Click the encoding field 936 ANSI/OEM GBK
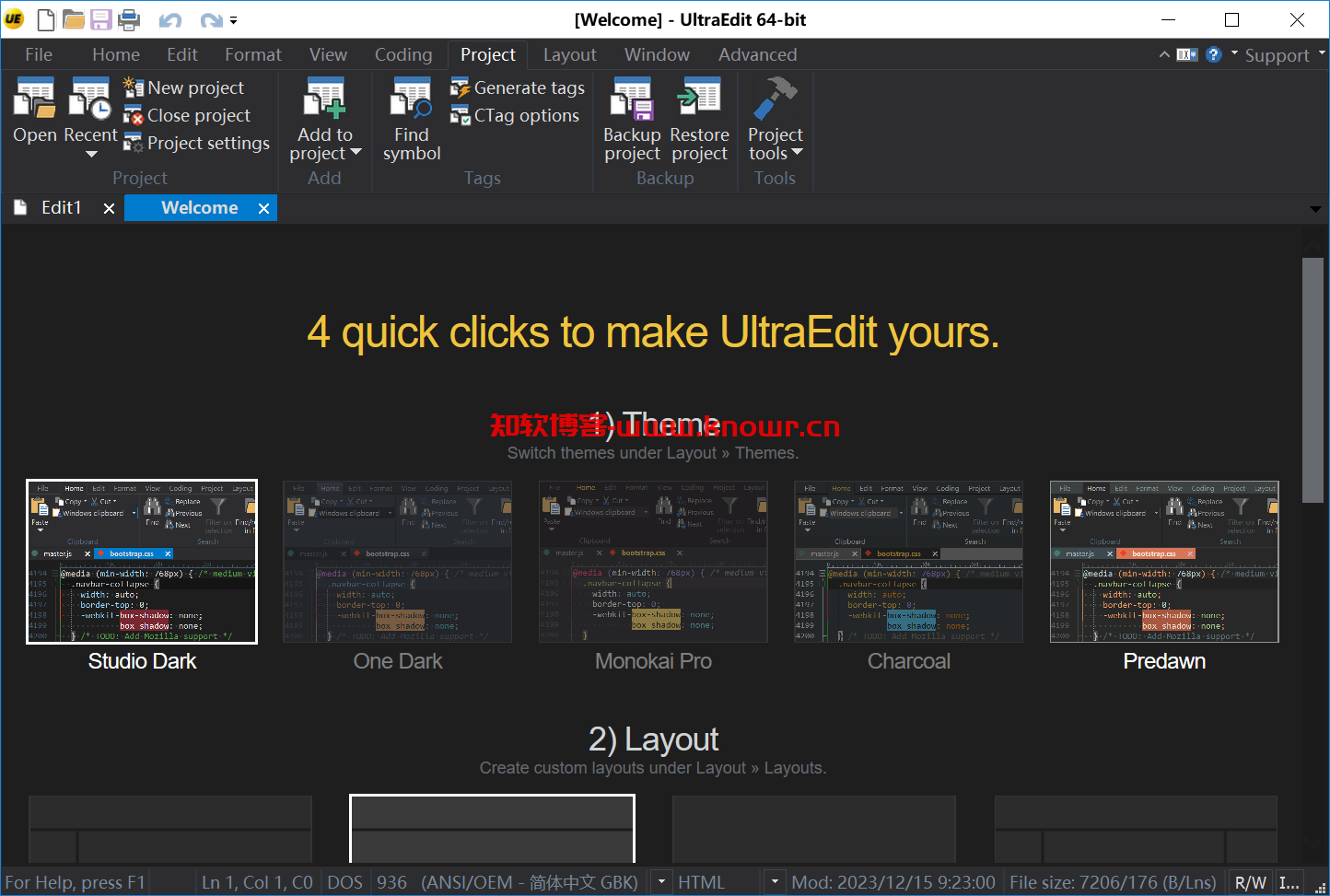The height and width of the screenshot is (896, 1330). point(507,882)
